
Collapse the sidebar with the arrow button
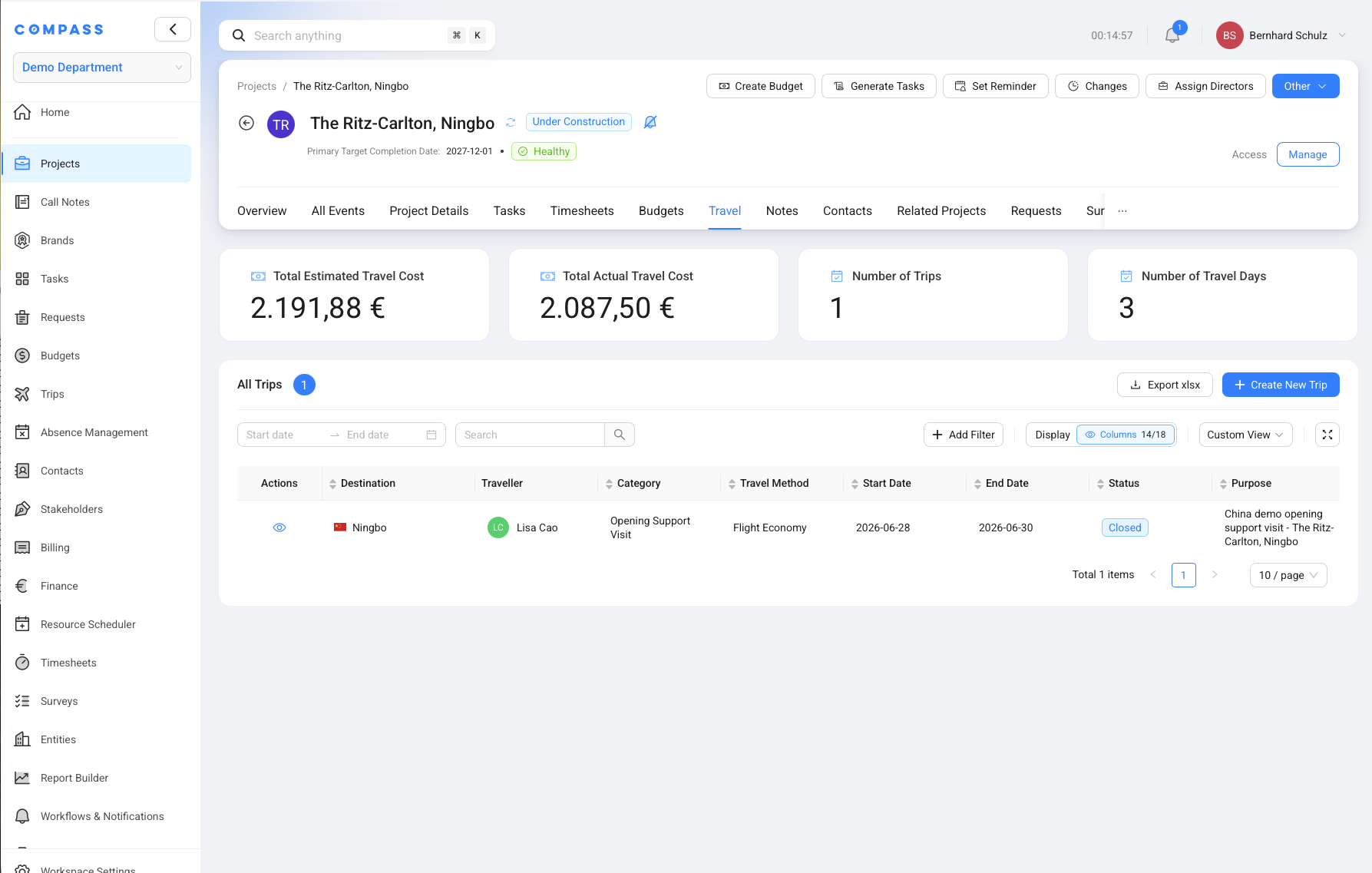pos(173,29)
